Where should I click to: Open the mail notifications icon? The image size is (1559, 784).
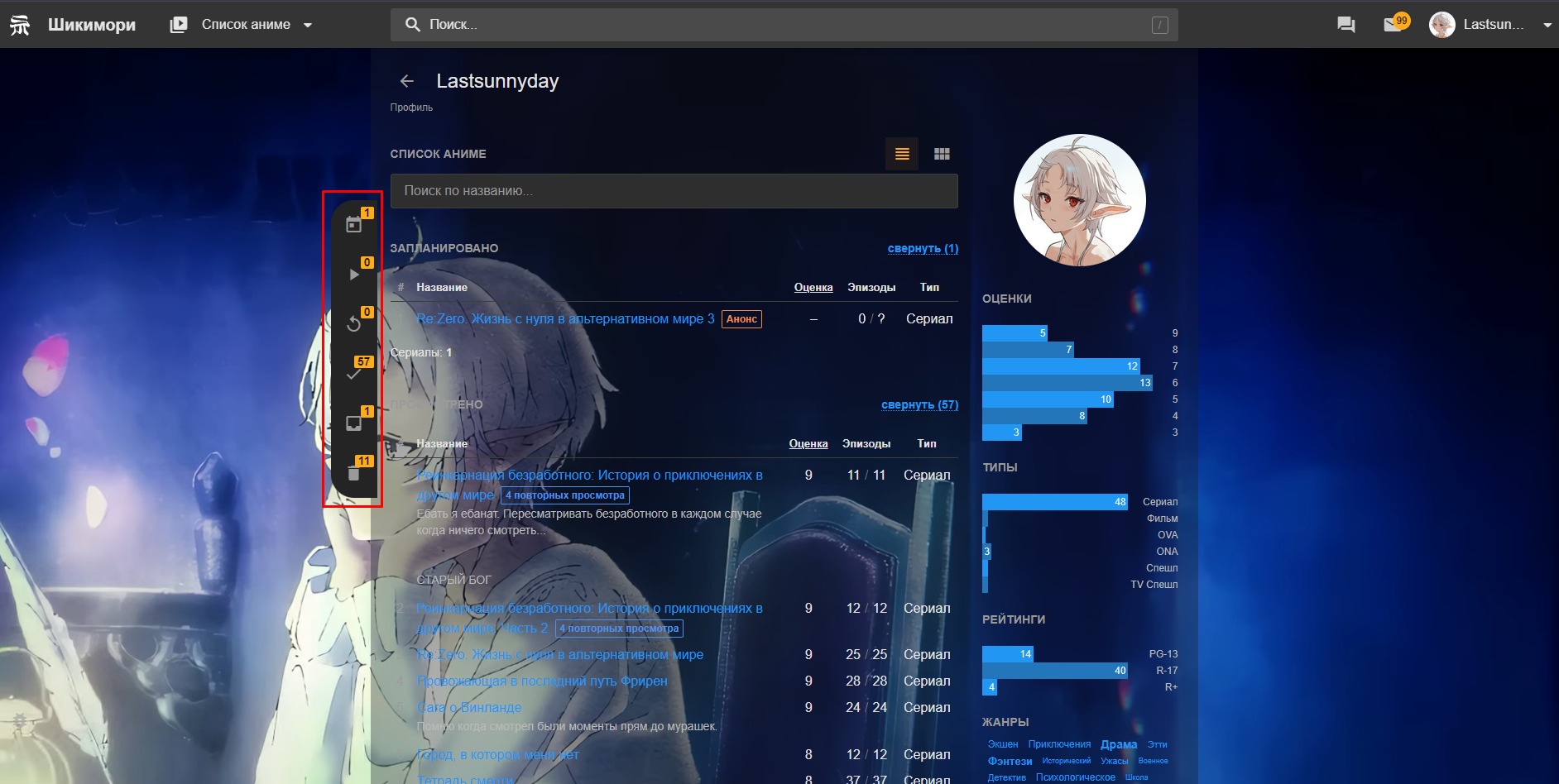pos(1394,24)
